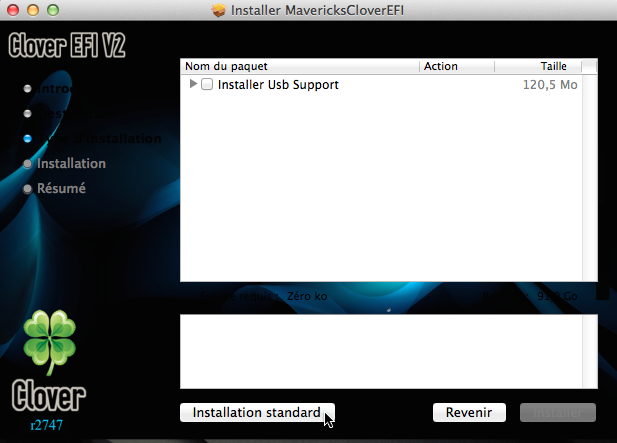Click the package description text area
Image resolution: width=617 pixels, height=443 pixels.
click(x=381, y=351)
